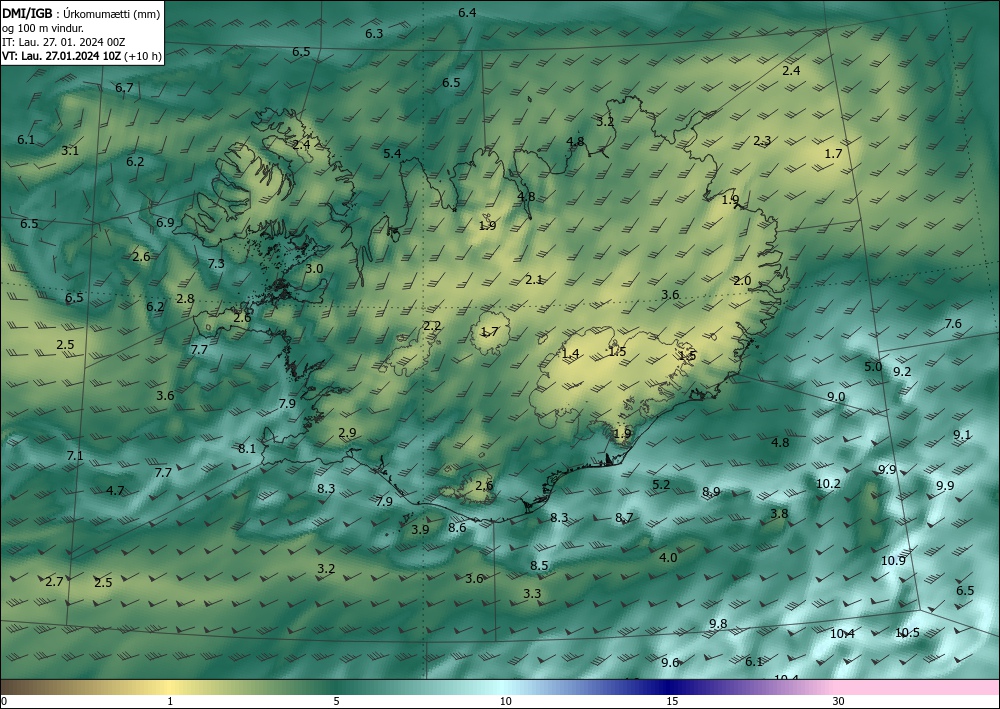This screenshot has width=1000, height=709.
Task: Select the 30 tick on the color scale
Action: 839,702
